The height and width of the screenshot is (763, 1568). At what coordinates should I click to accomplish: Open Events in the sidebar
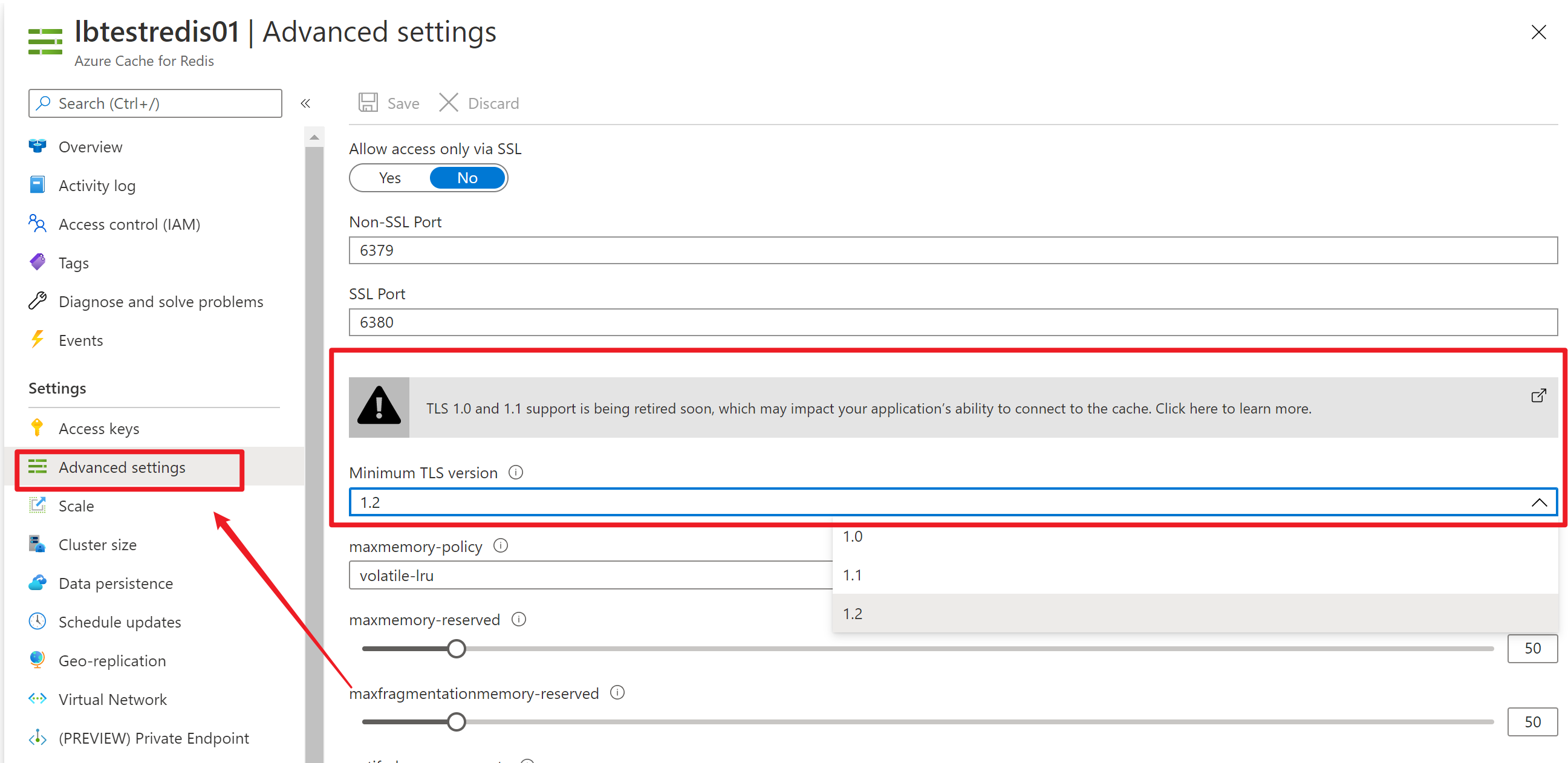pos(81,340)
